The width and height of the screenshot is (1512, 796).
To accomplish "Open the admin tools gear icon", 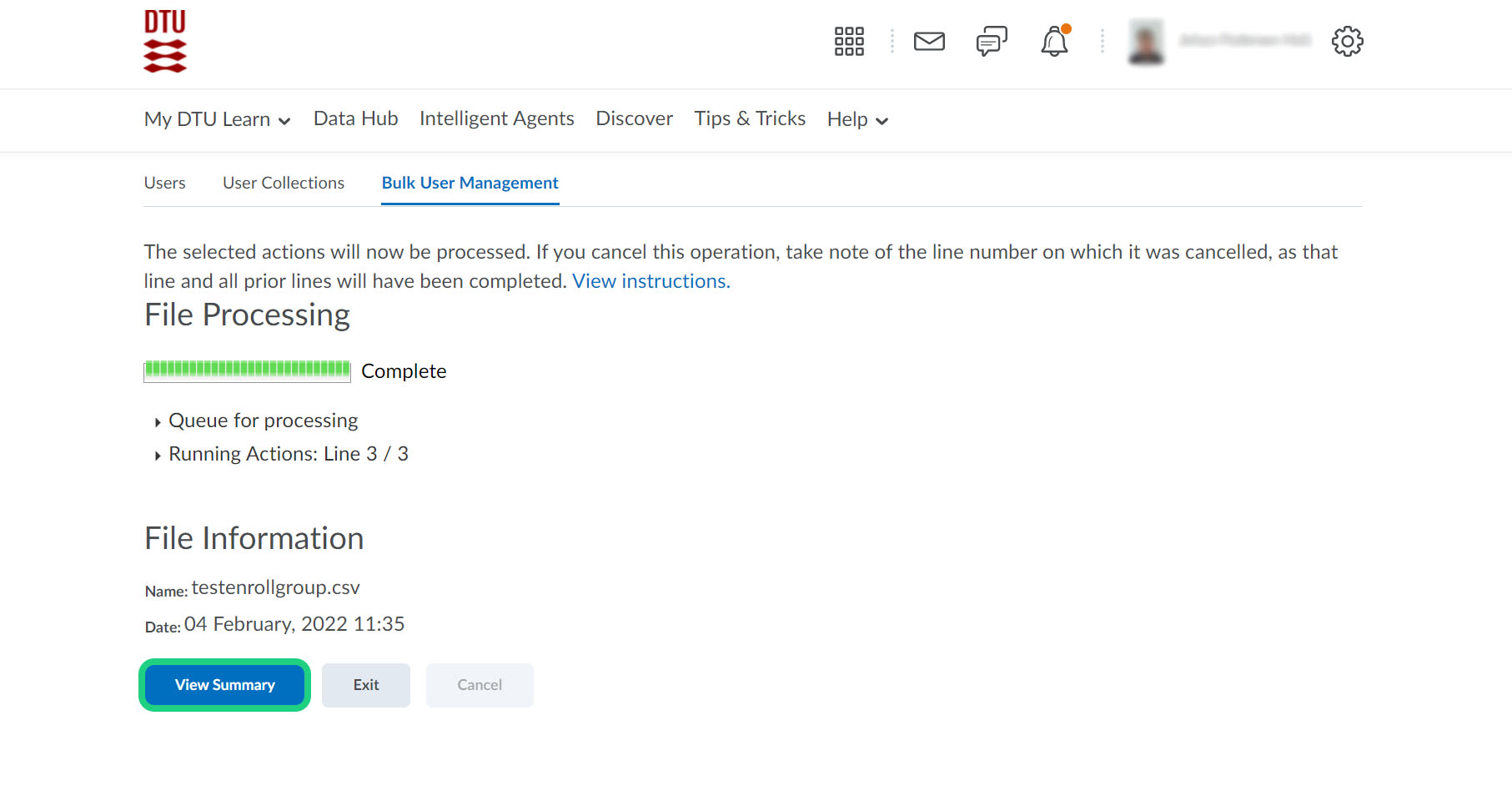I will click(x=1347, y=41).
